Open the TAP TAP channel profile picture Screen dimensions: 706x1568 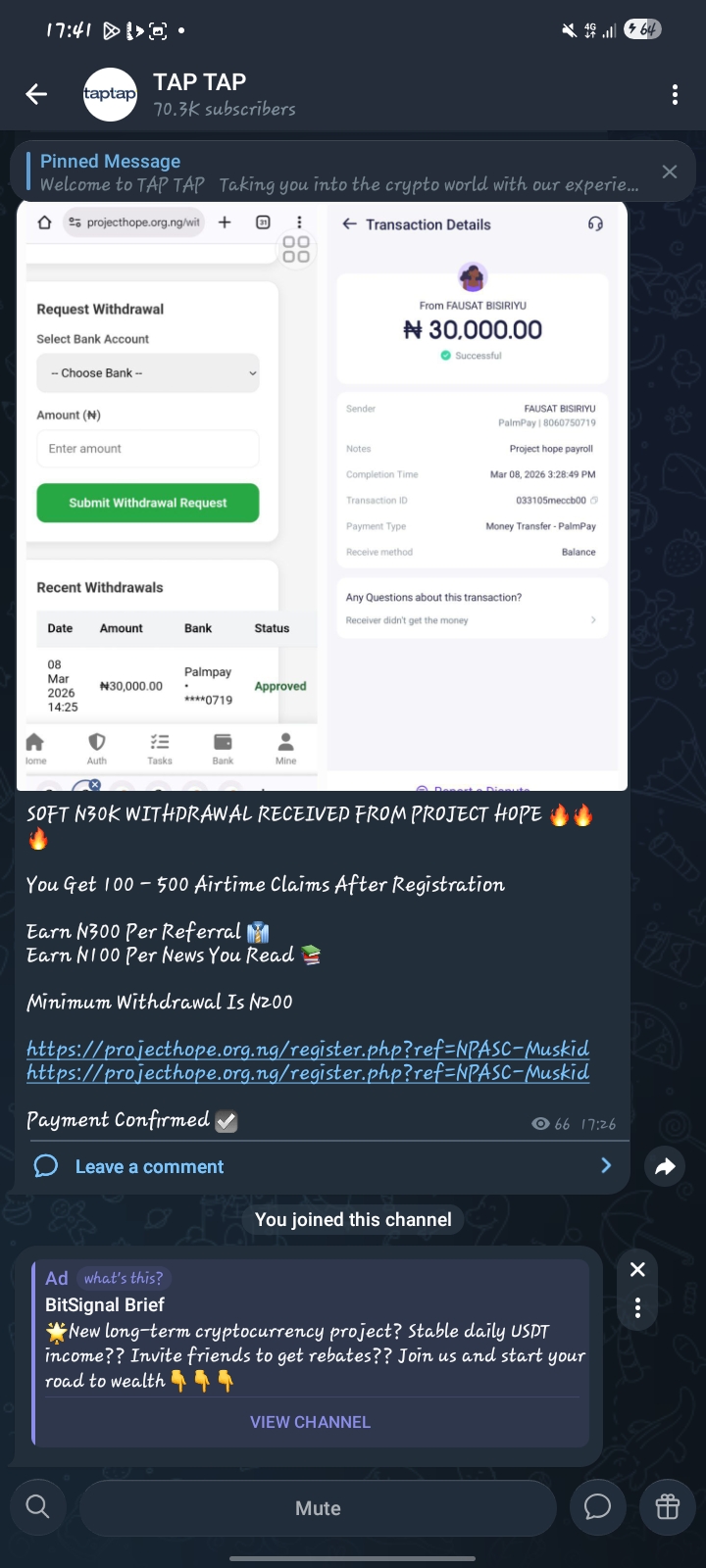[110, 94]
